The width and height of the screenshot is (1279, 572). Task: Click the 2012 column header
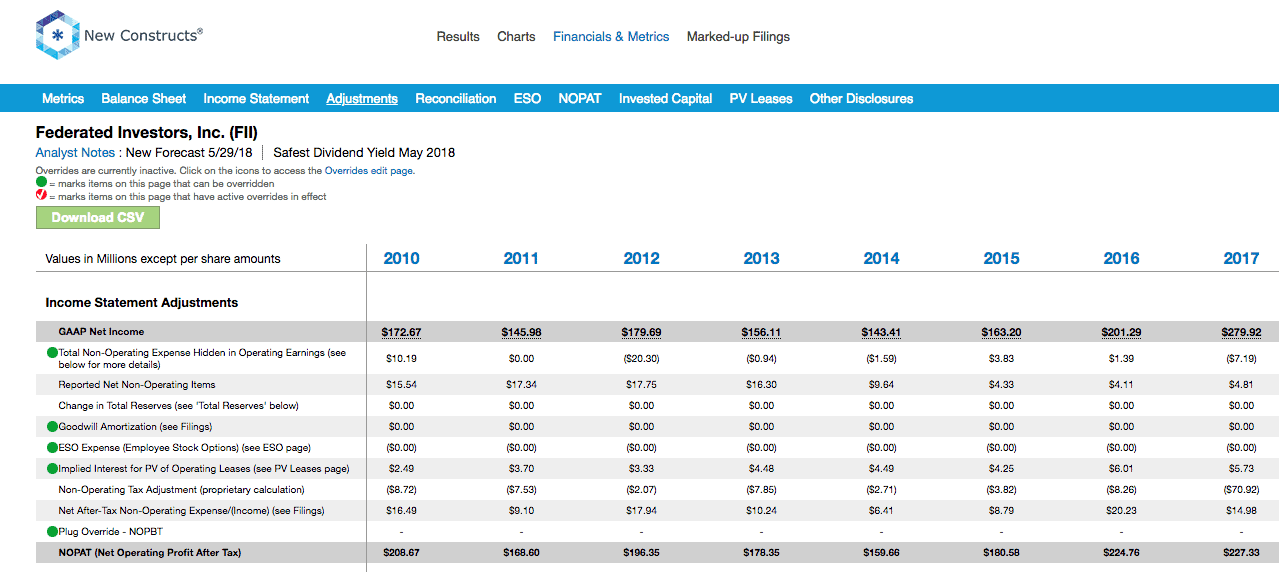click(641, 258)
